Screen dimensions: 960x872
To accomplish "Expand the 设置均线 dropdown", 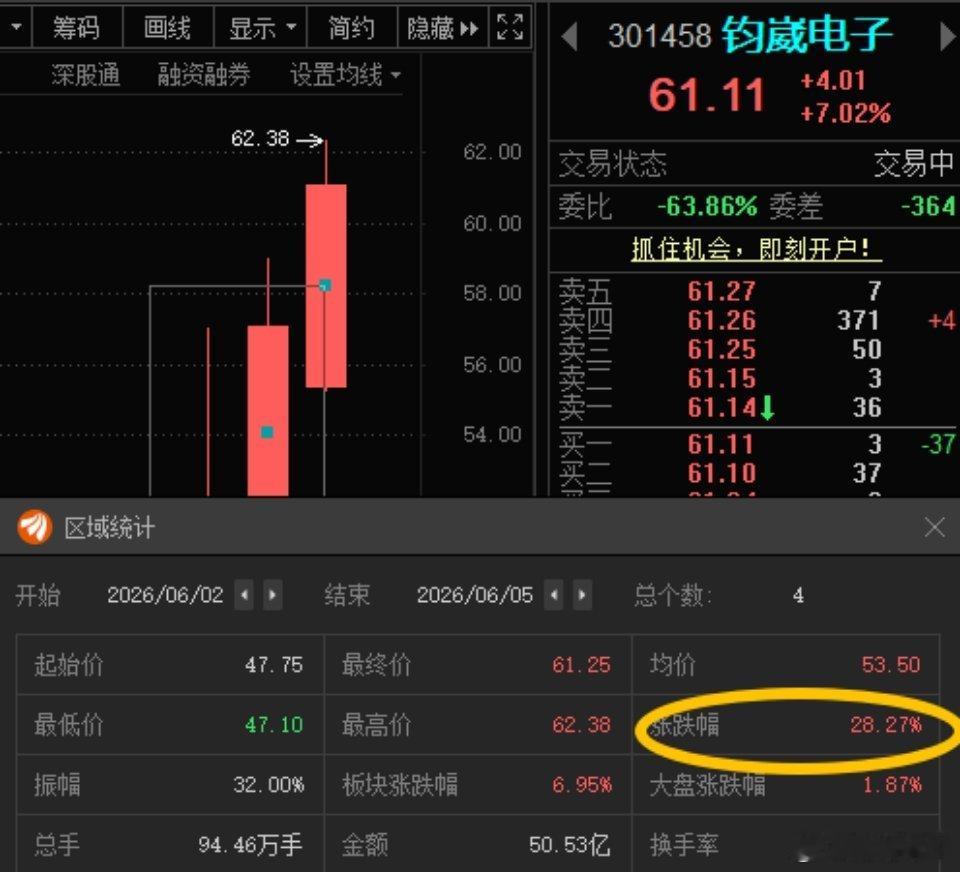I will tap(345, 75).
